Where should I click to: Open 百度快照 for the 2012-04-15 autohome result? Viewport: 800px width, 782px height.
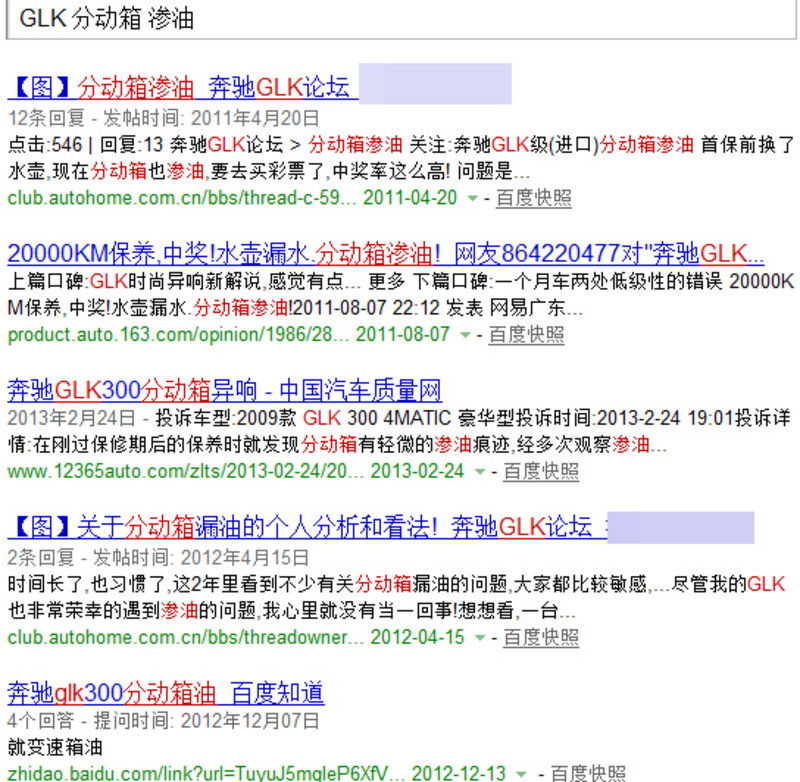click(541, 638)
